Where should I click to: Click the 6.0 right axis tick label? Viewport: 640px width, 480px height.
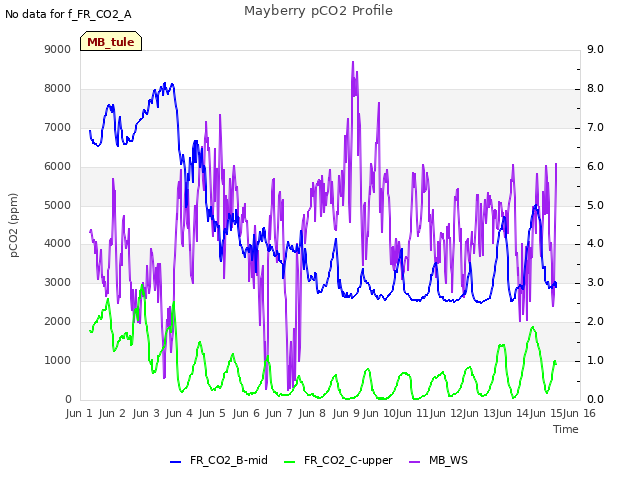pos(596,167)
